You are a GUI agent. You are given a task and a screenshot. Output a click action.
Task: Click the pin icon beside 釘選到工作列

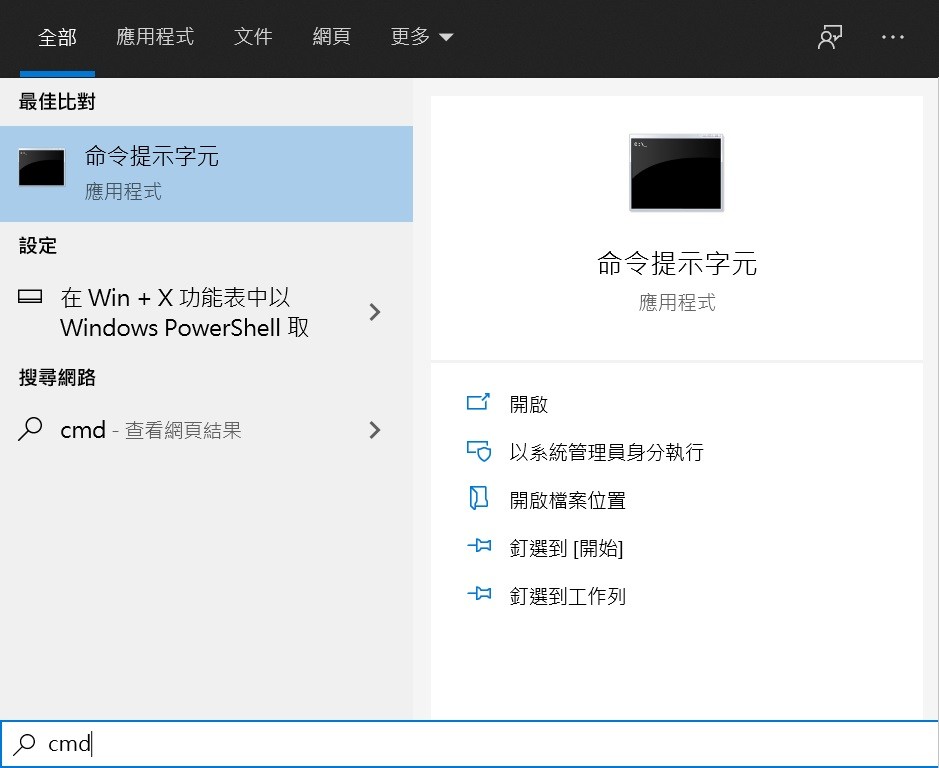pyautogui.click(x=479, y=594)
